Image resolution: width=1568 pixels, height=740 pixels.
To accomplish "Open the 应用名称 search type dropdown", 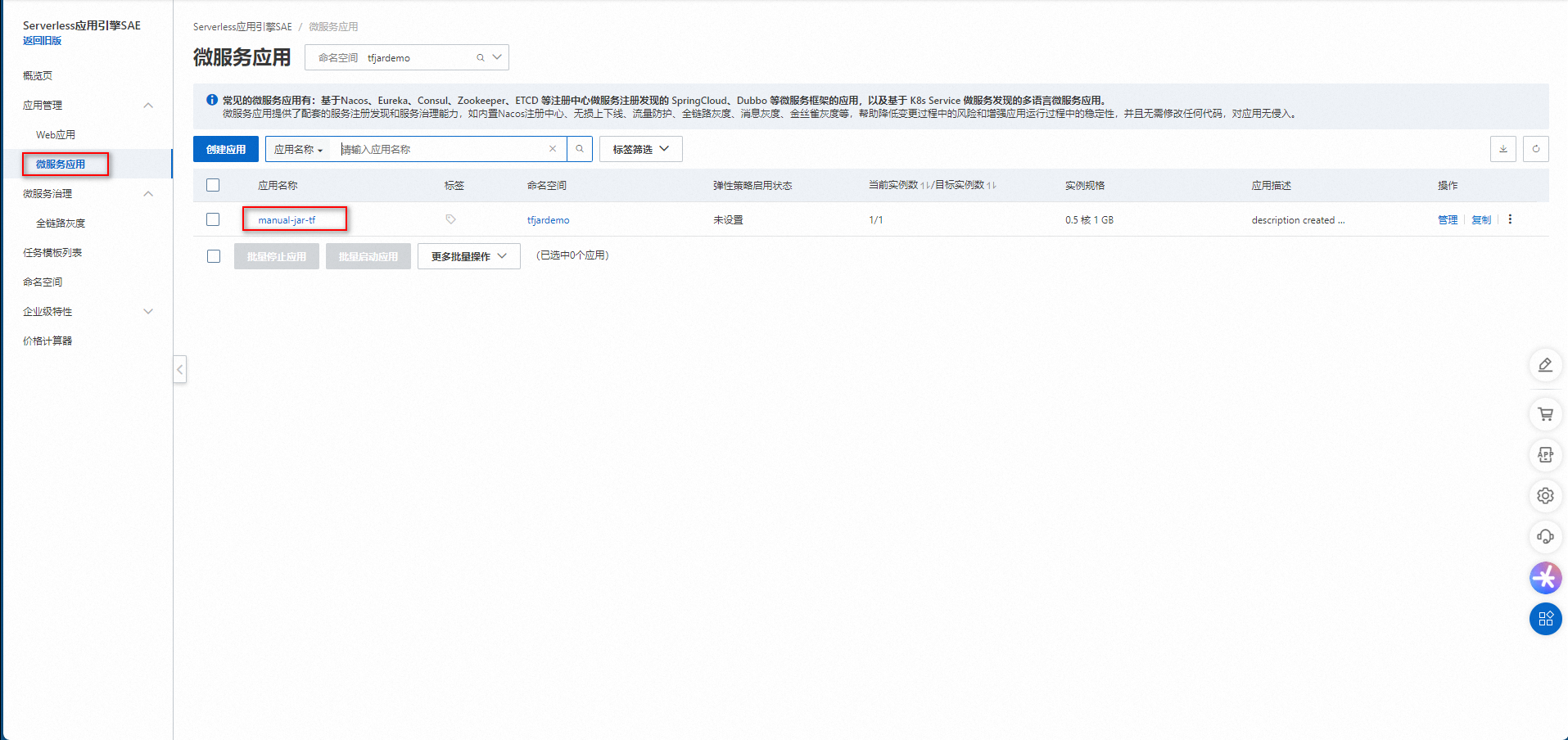I will pos(298,149).
